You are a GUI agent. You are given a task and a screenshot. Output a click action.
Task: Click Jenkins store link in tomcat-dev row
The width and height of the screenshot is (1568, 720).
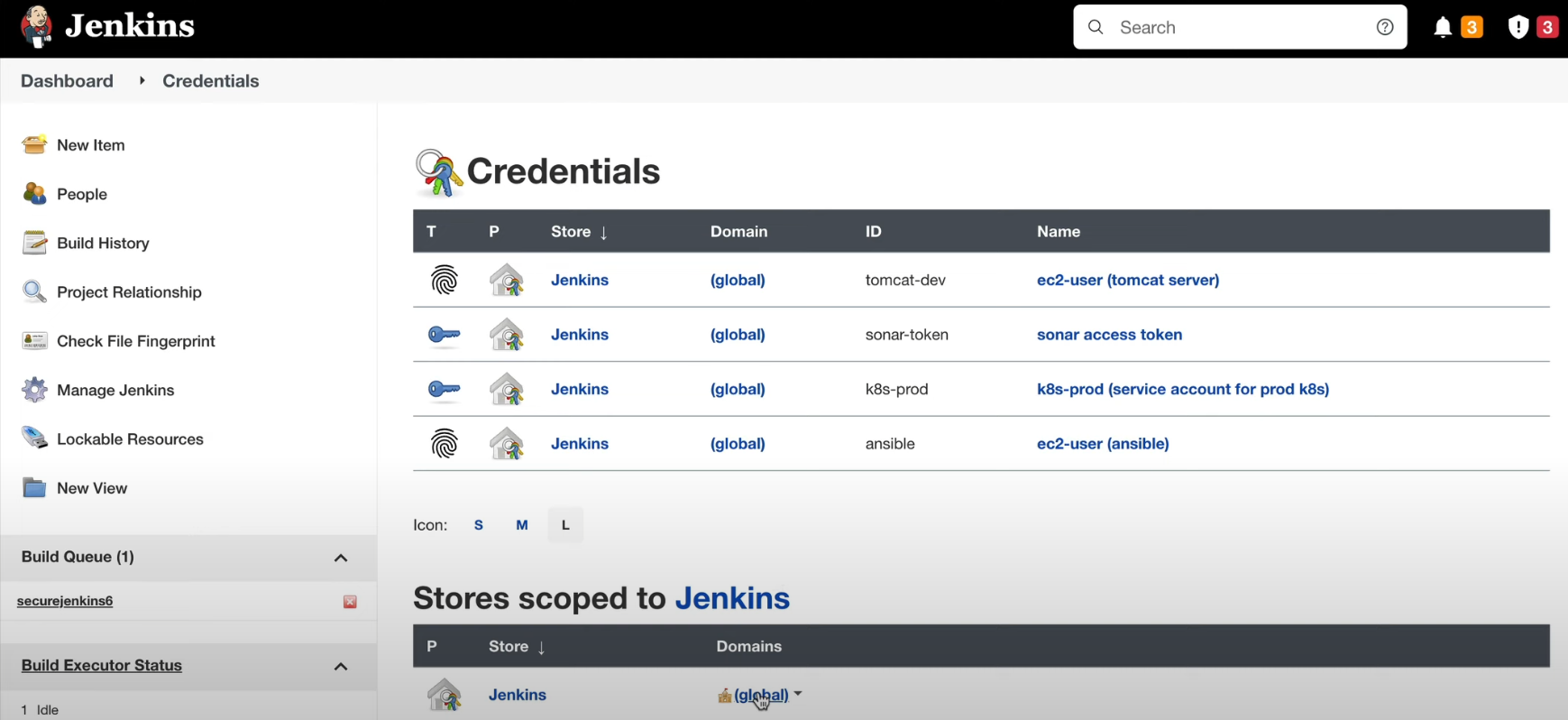580,280
